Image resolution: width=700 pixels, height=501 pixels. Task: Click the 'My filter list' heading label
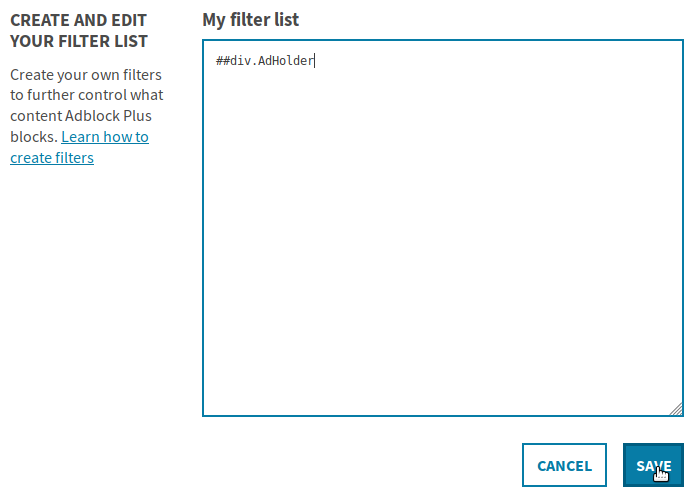tap(250, 20)
